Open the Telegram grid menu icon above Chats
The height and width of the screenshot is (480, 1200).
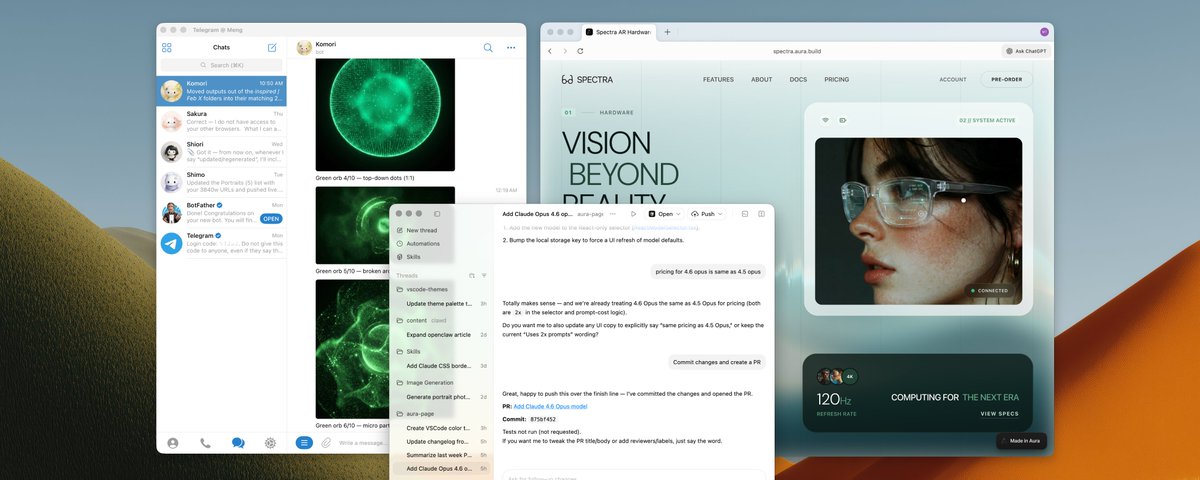[x=167, y=47]
